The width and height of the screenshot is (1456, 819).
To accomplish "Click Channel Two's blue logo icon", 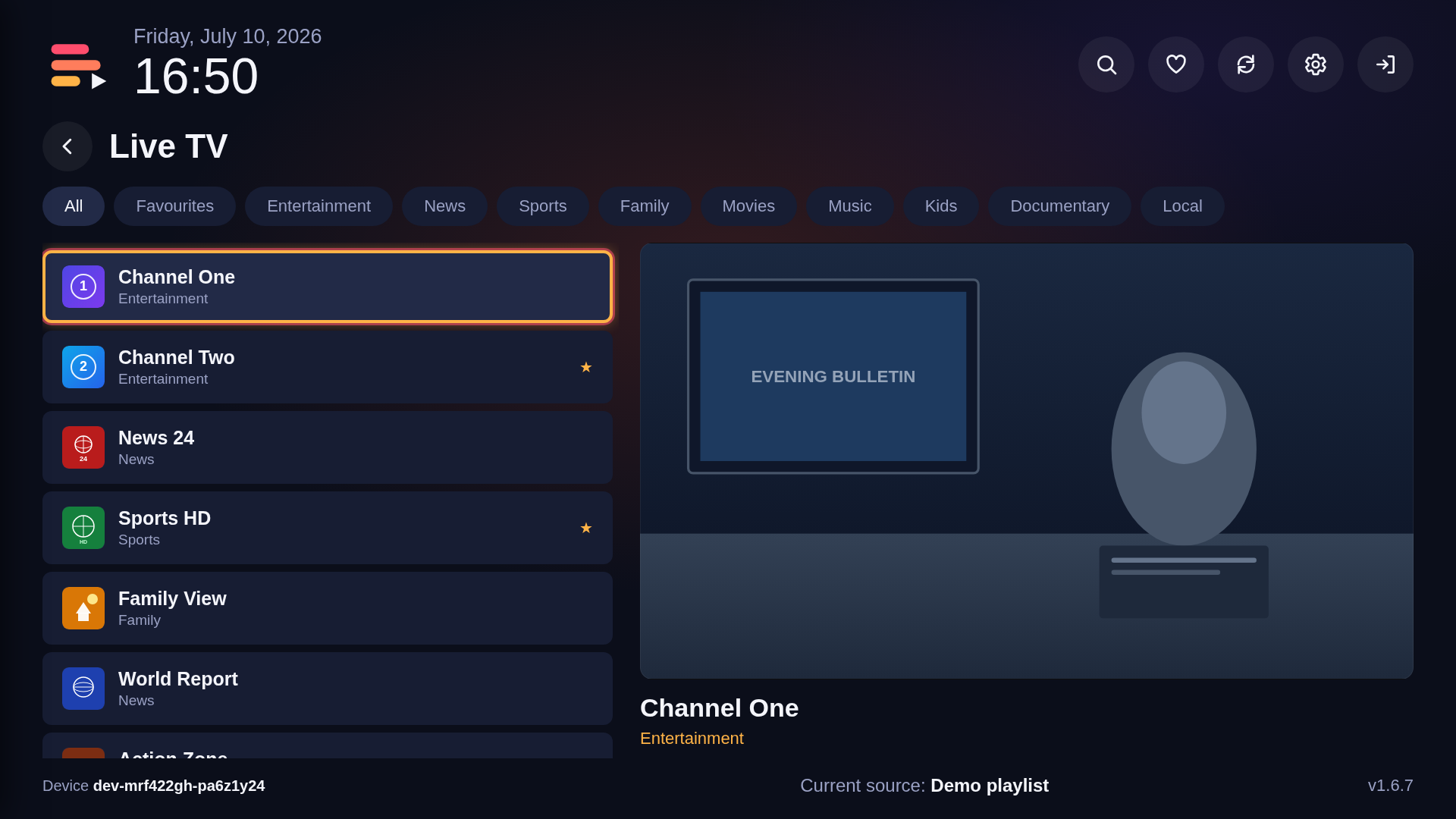I will pos(83,367).
